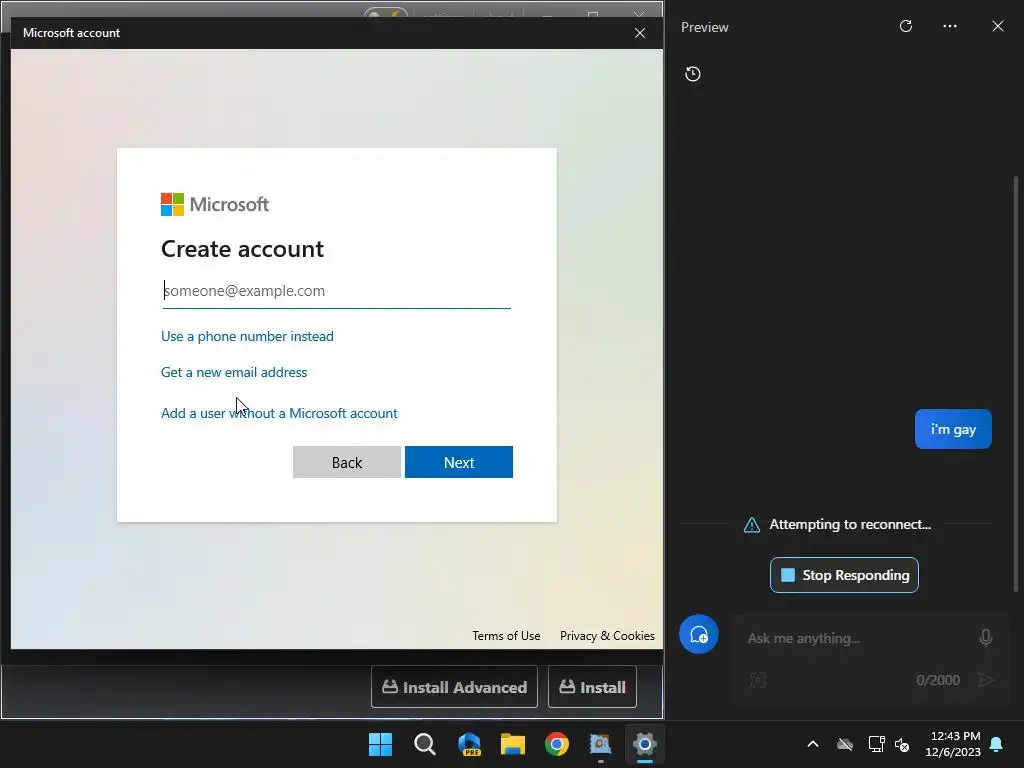Image resolution: width=1024 pixels, height=768 pixels.
Task: Click the Attempting to reconnect warning icon
Action: point(752,524)
